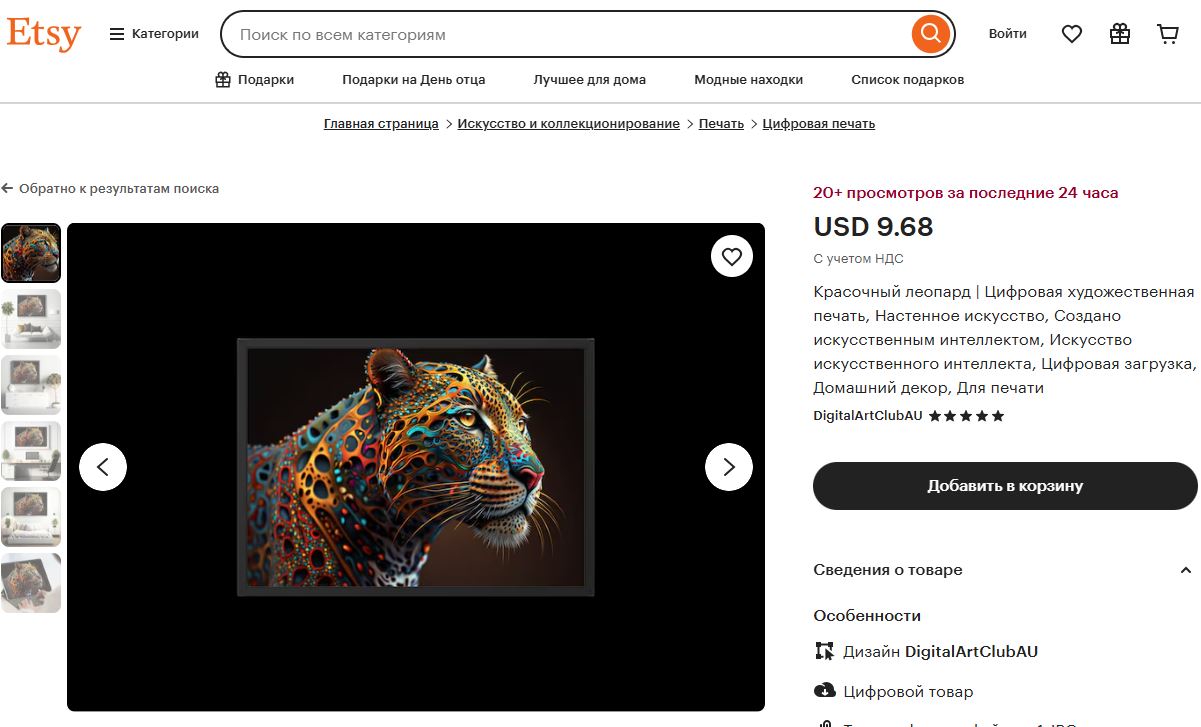Open the gift icon in header
This screenshot has width=1201, height=727.
(x=1120, y=34)
